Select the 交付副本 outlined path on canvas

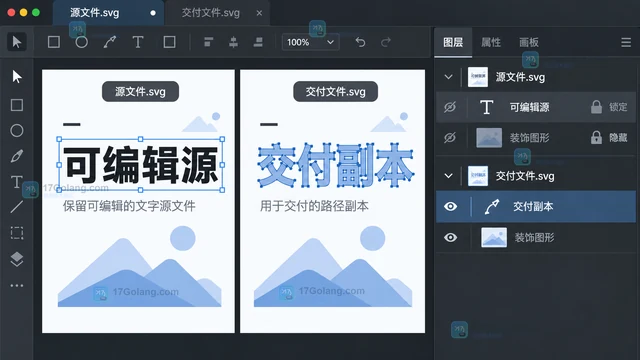tap(336, 165)
